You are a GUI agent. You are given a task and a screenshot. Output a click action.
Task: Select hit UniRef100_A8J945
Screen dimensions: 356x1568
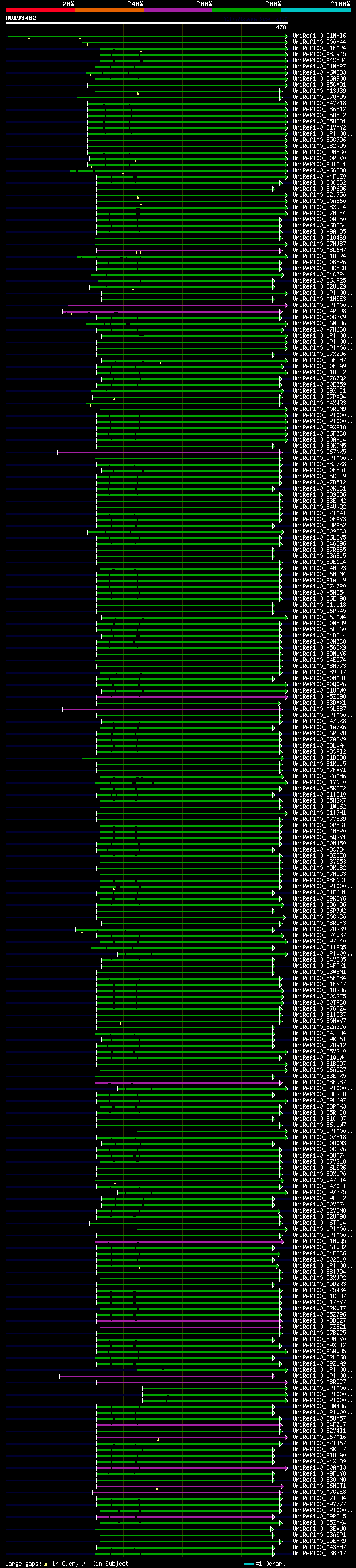tap(319, 55)
